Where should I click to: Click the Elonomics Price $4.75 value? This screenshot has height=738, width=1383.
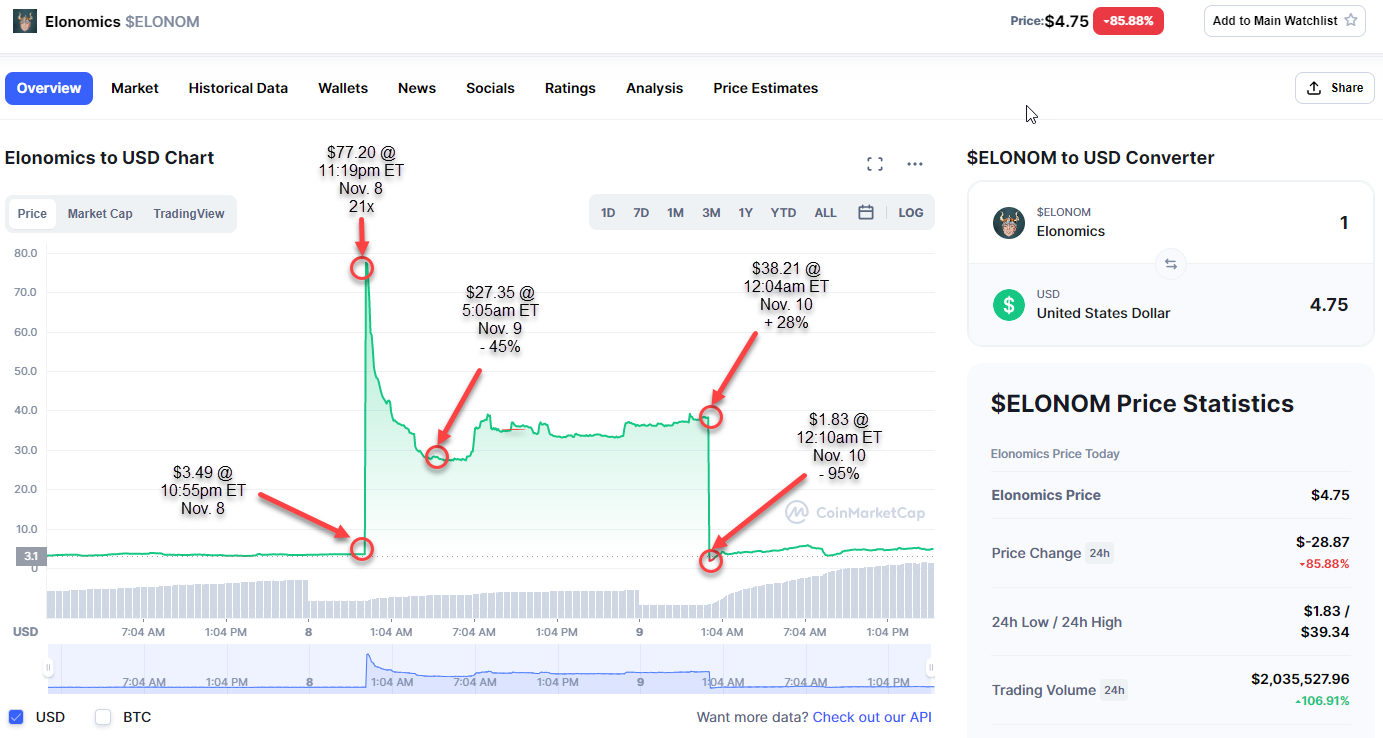tap(1330, 495)
